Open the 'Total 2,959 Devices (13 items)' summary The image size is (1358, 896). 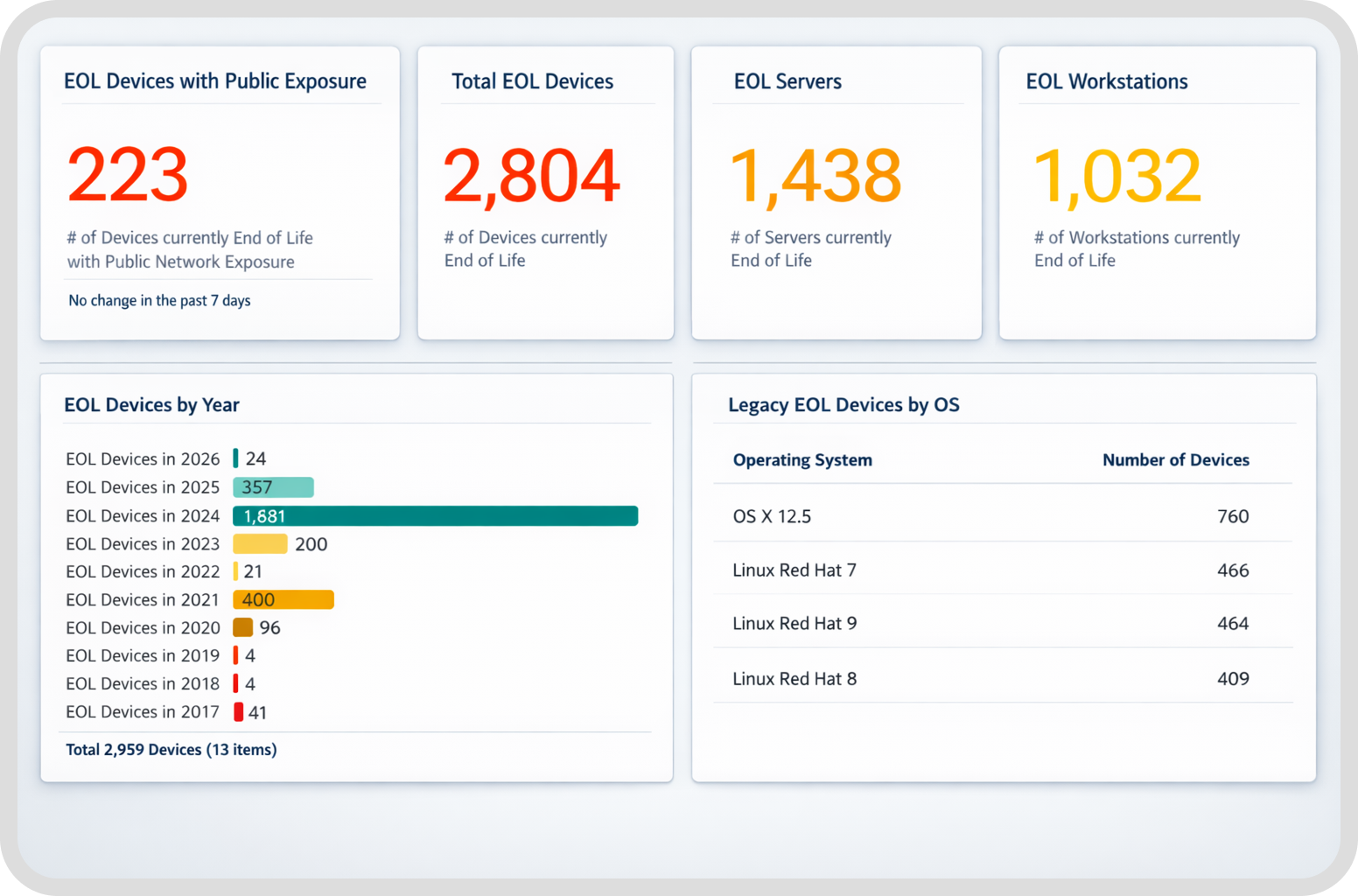click(x=171, y=750)
